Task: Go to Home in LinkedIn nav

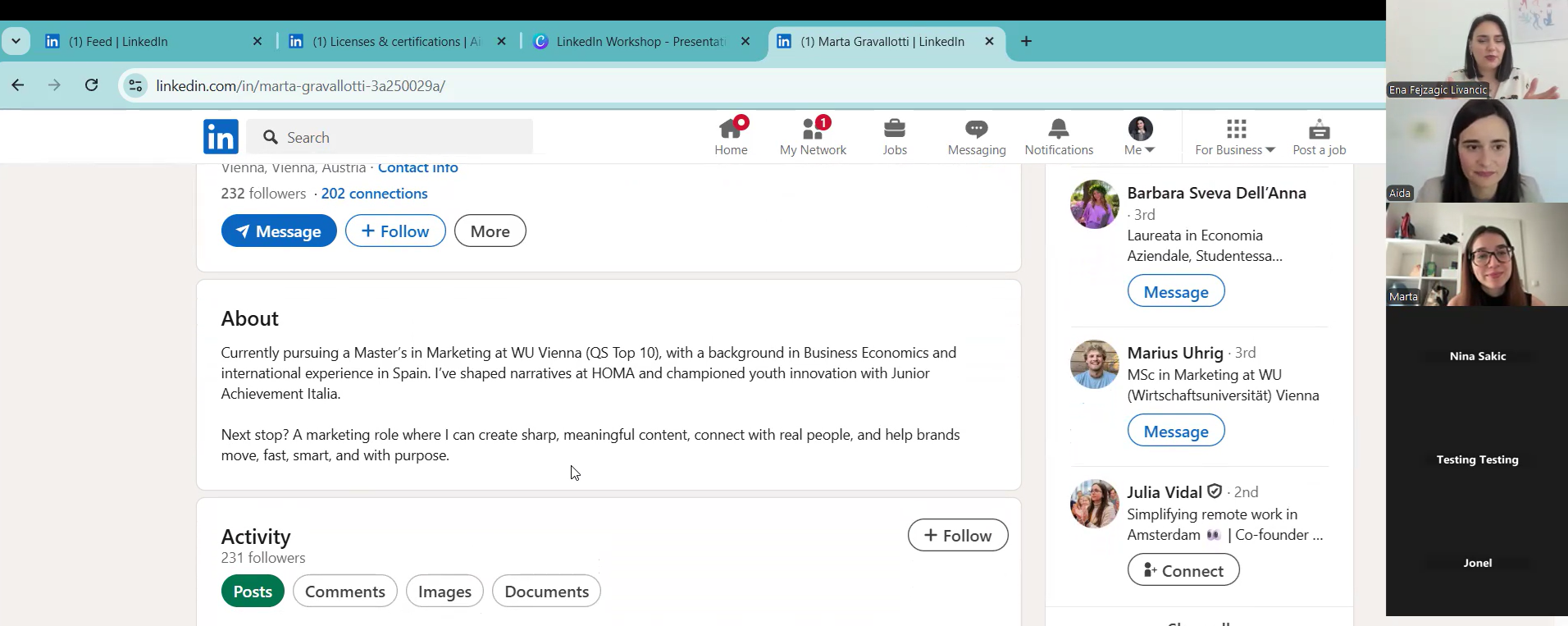Action: tap(731, 136)
